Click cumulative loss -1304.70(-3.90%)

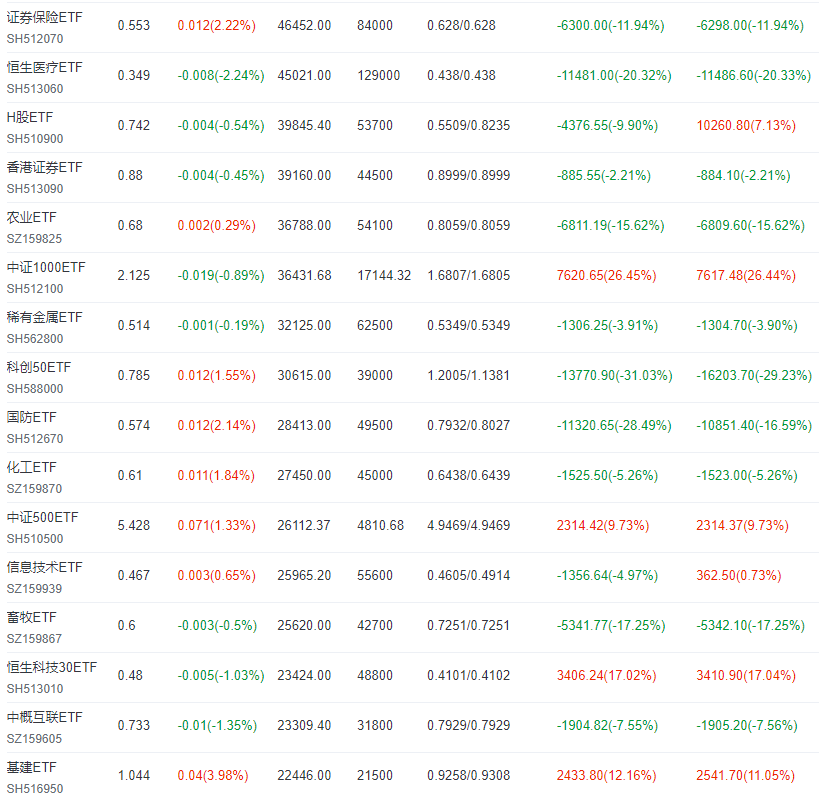tap(747, 326)
